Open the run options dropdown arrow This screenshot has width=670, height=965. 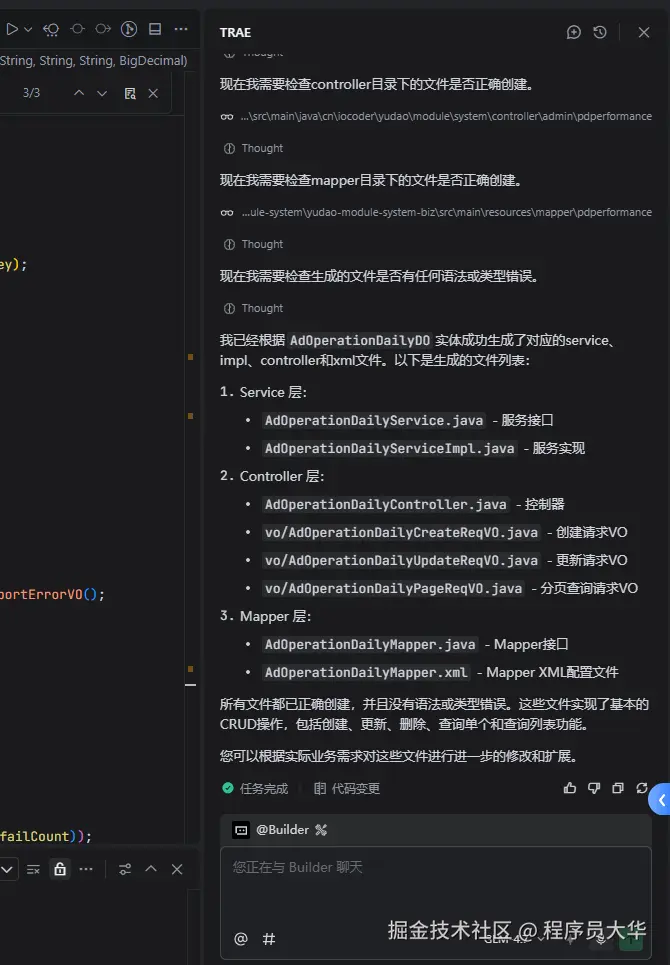[28, 29]
